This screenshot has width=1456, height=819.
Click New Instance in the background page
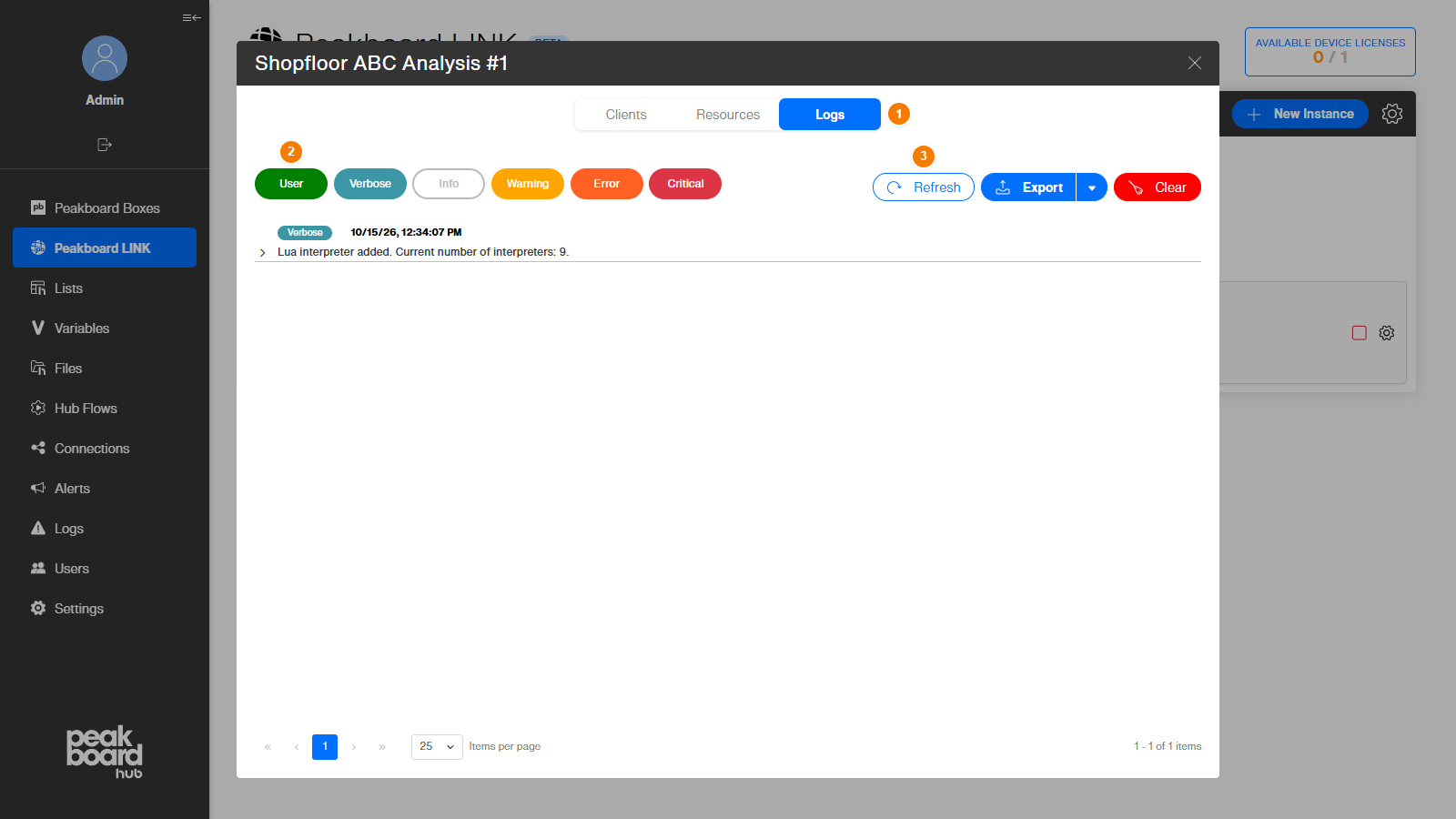(x=1300, y=114)
